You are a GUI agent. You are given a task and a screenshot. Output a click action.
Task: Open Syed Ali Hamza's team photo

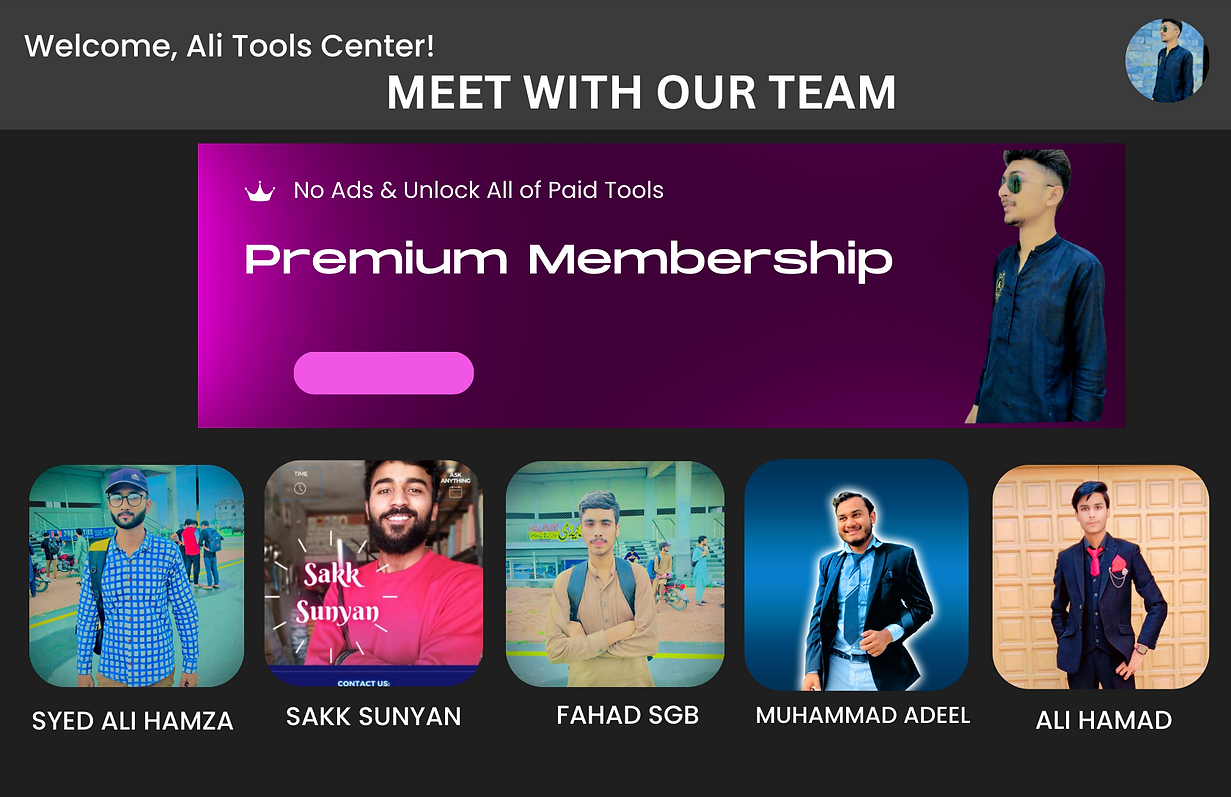[136, 576]
